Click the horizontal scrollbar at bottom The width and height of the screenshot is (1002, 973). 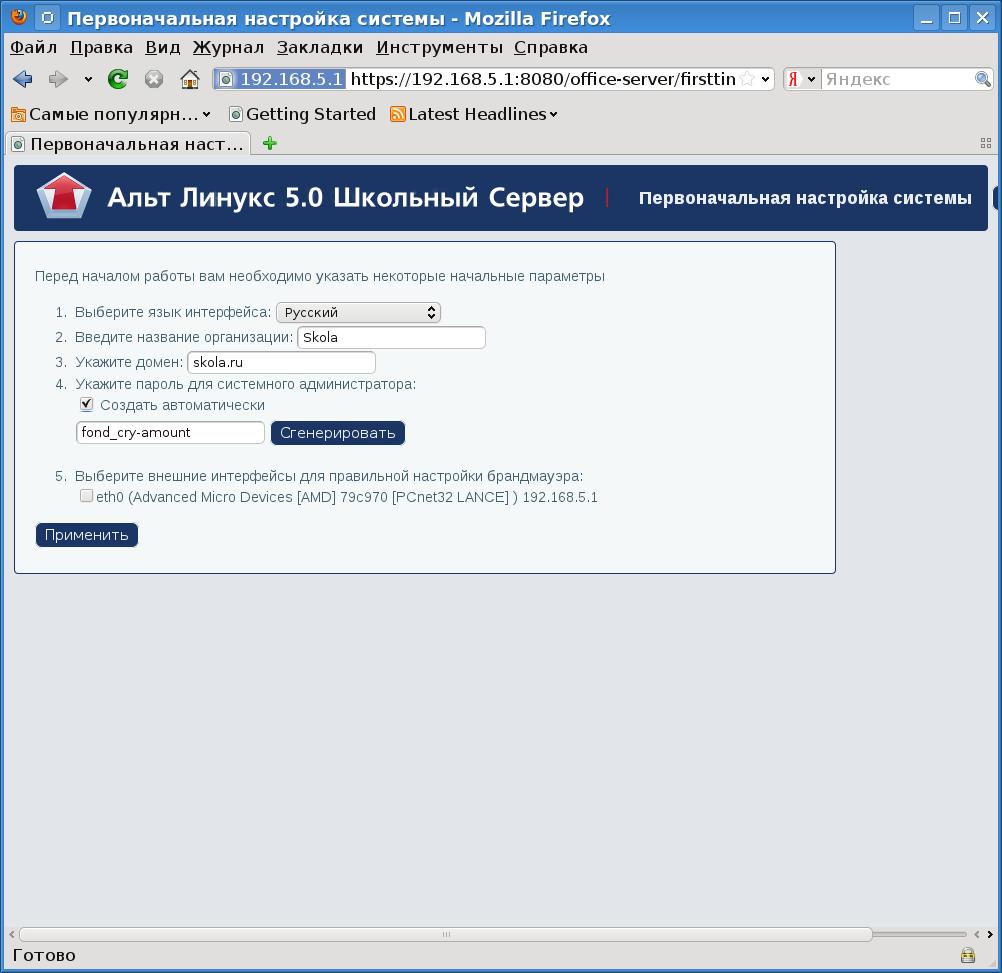click(x=446, y=935)
